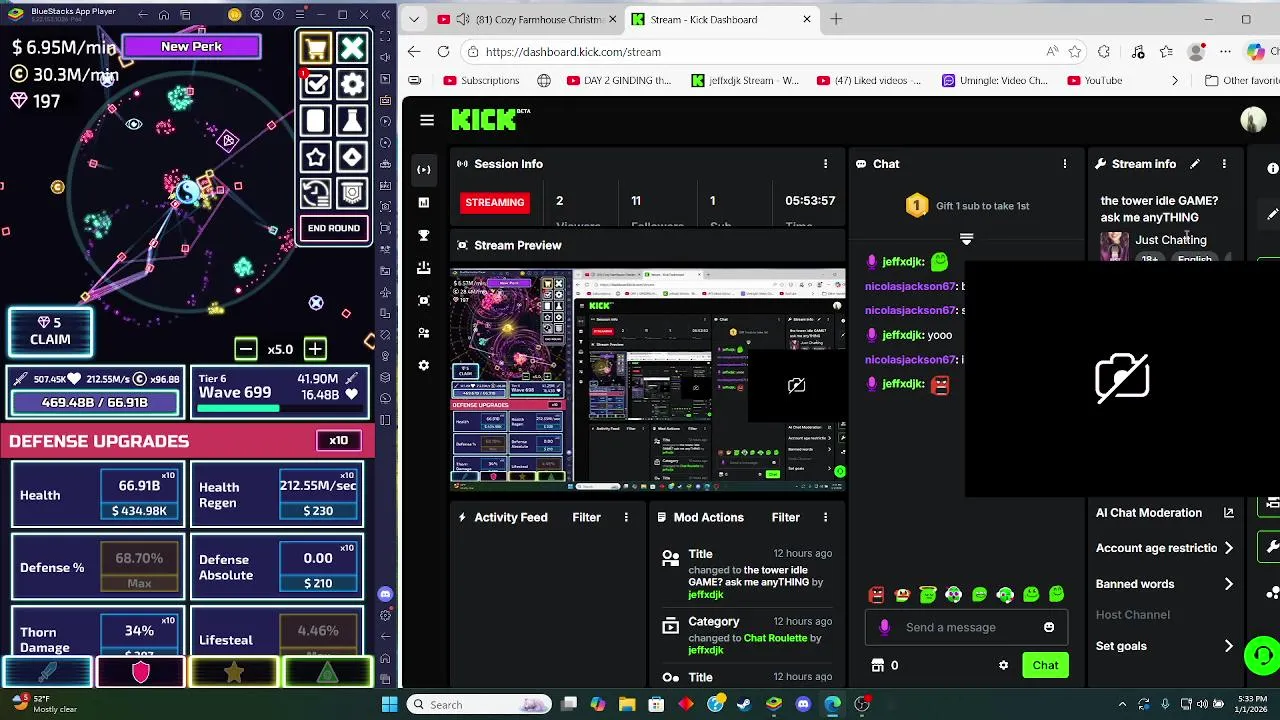Viewport: 1280px width, 720px height.
Task: Open Discord from Windows taskbar
Action: 803,704
